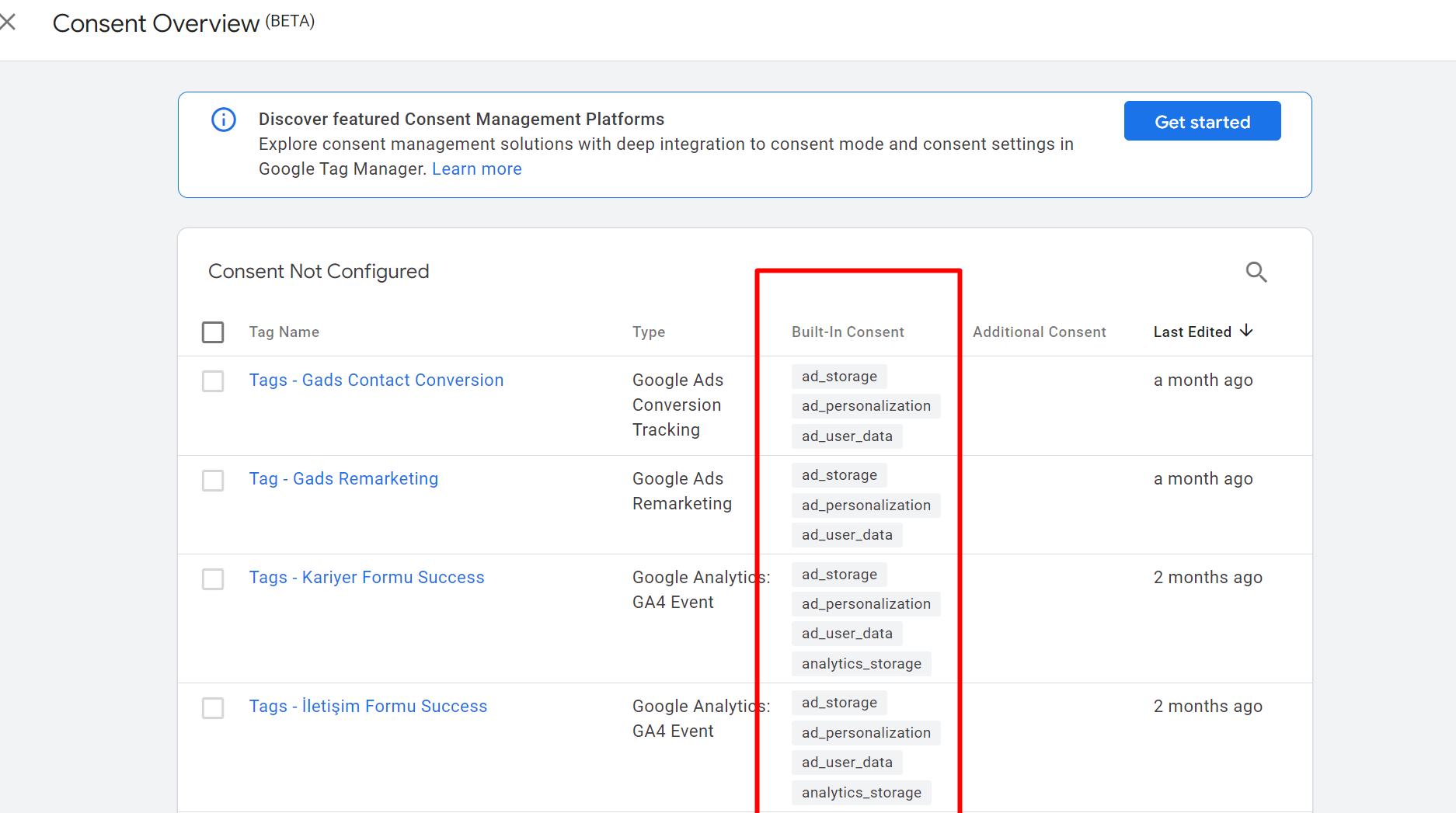Close the Consent Overview panel
Screen dimensions: 1456x813
point(9,23)
